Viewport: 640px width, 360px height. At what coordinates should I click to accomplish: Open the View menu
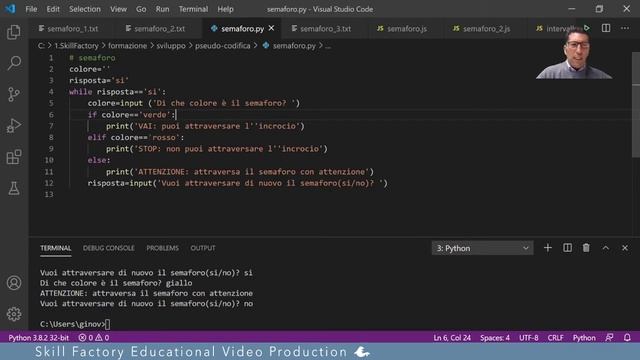(118, 9)
